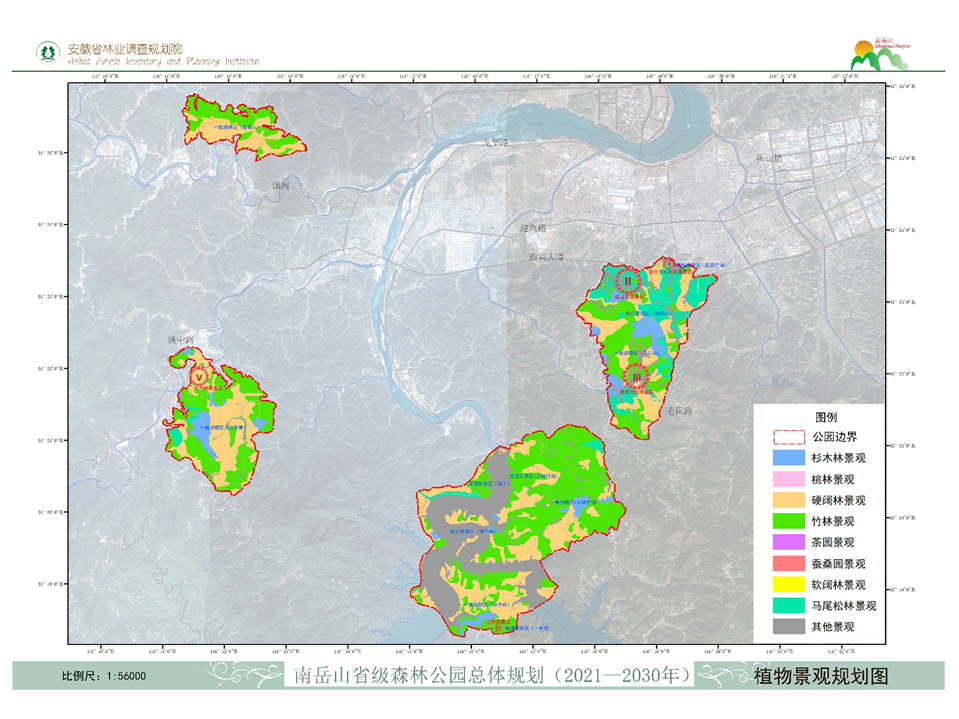Pick the 硬阔林景观 orange legend swatch
Viewport: 959px width, 719px height.
click(789, 500)
